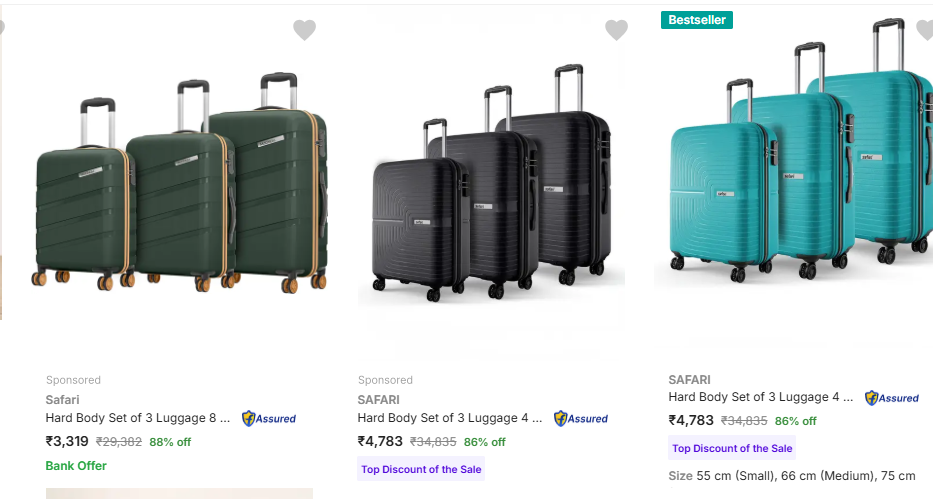
Task: Open Bestseller Hard Body Set title link
Action: pyautogui.click(x=760, y=397)
